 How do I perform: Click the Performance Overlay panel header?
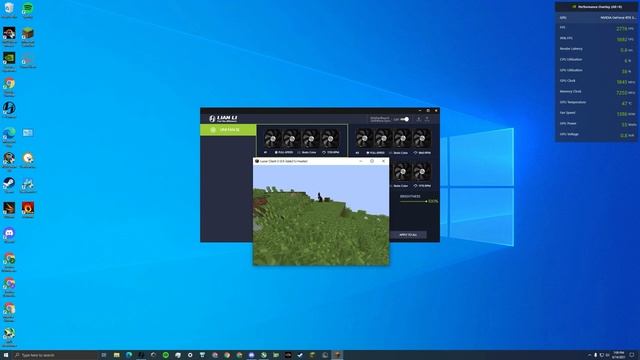coord(596,7)
